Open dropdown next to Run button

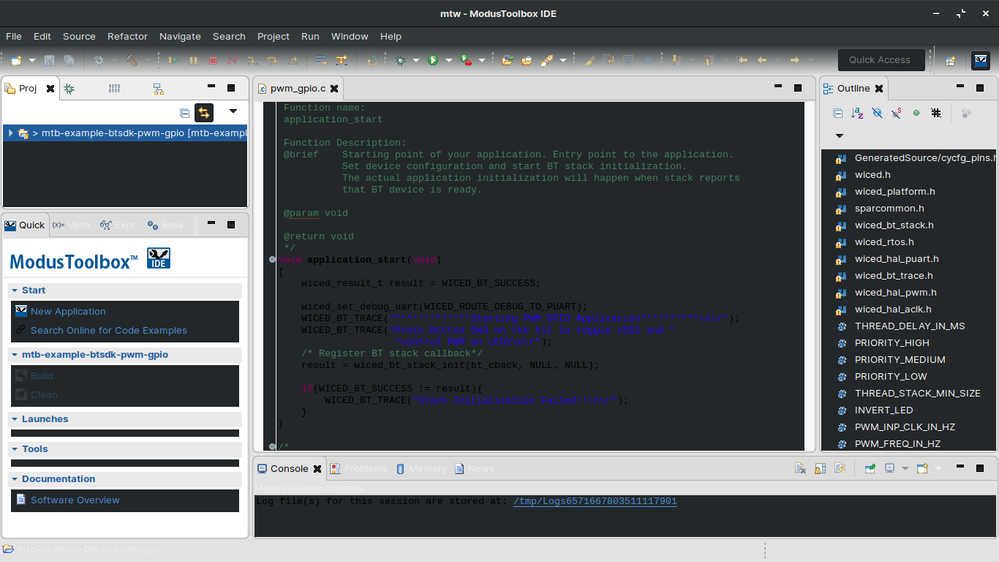click(449, 60)
